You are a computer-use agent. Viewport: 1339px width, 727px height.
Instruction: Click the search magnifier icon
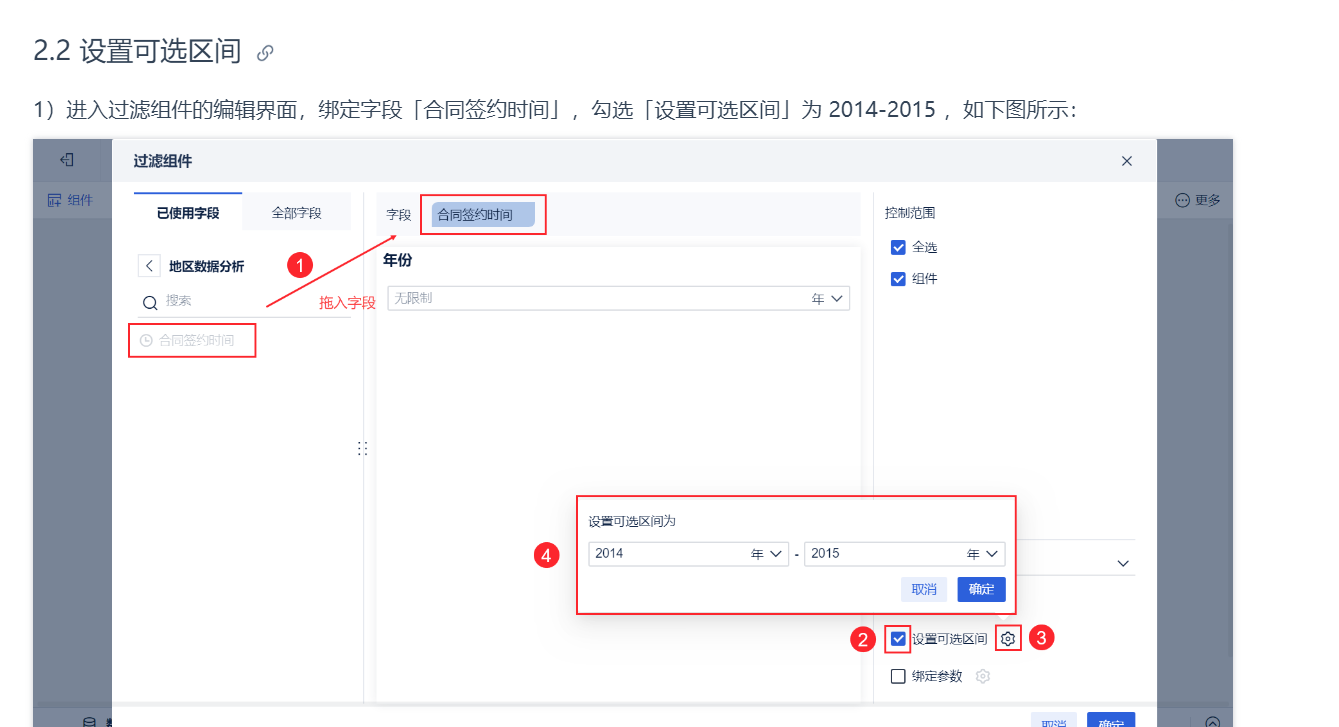pyautogui.click(x=150, y=302)
